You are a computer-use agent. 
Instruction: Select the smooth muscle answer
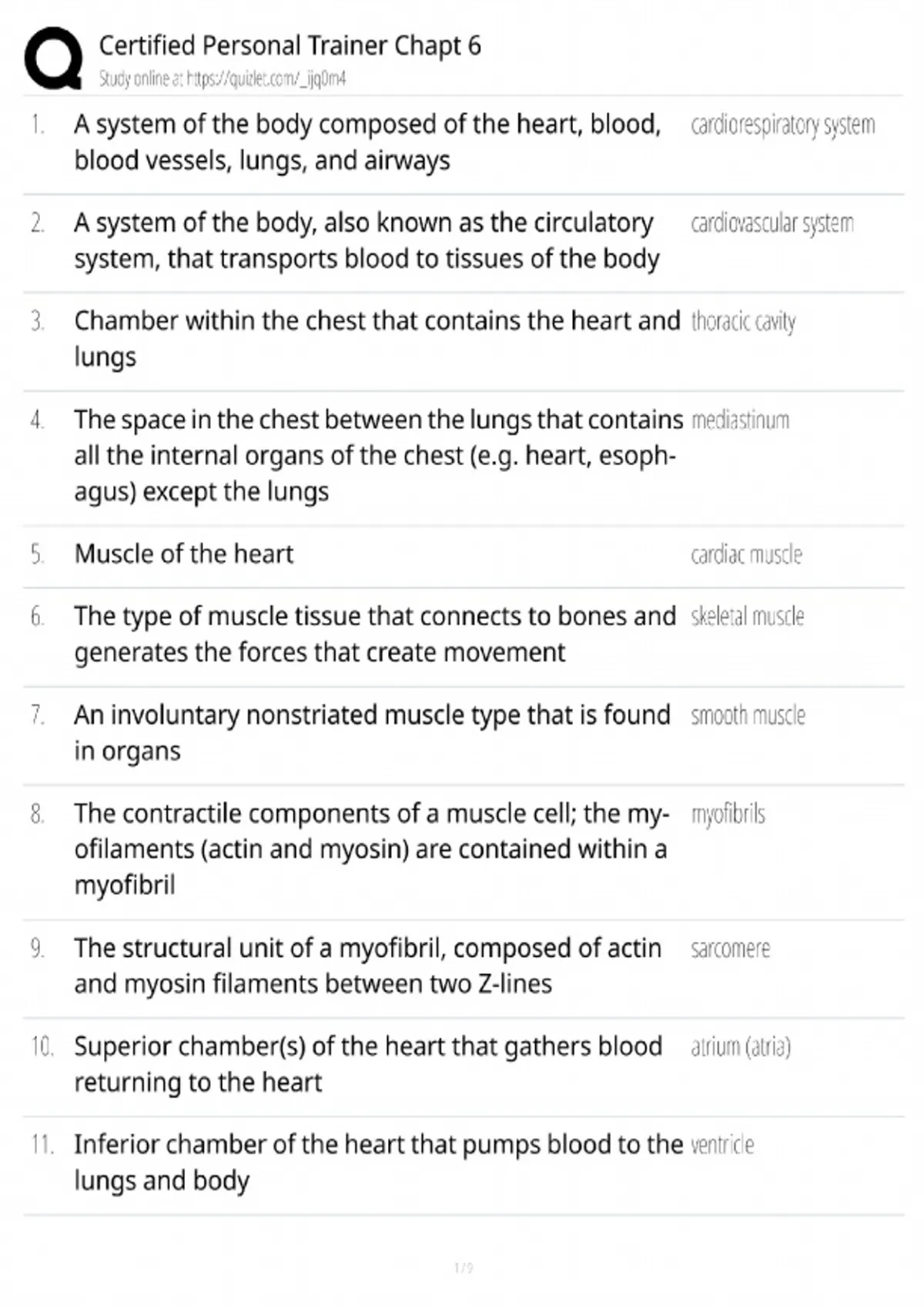click(x=748, y=715)
